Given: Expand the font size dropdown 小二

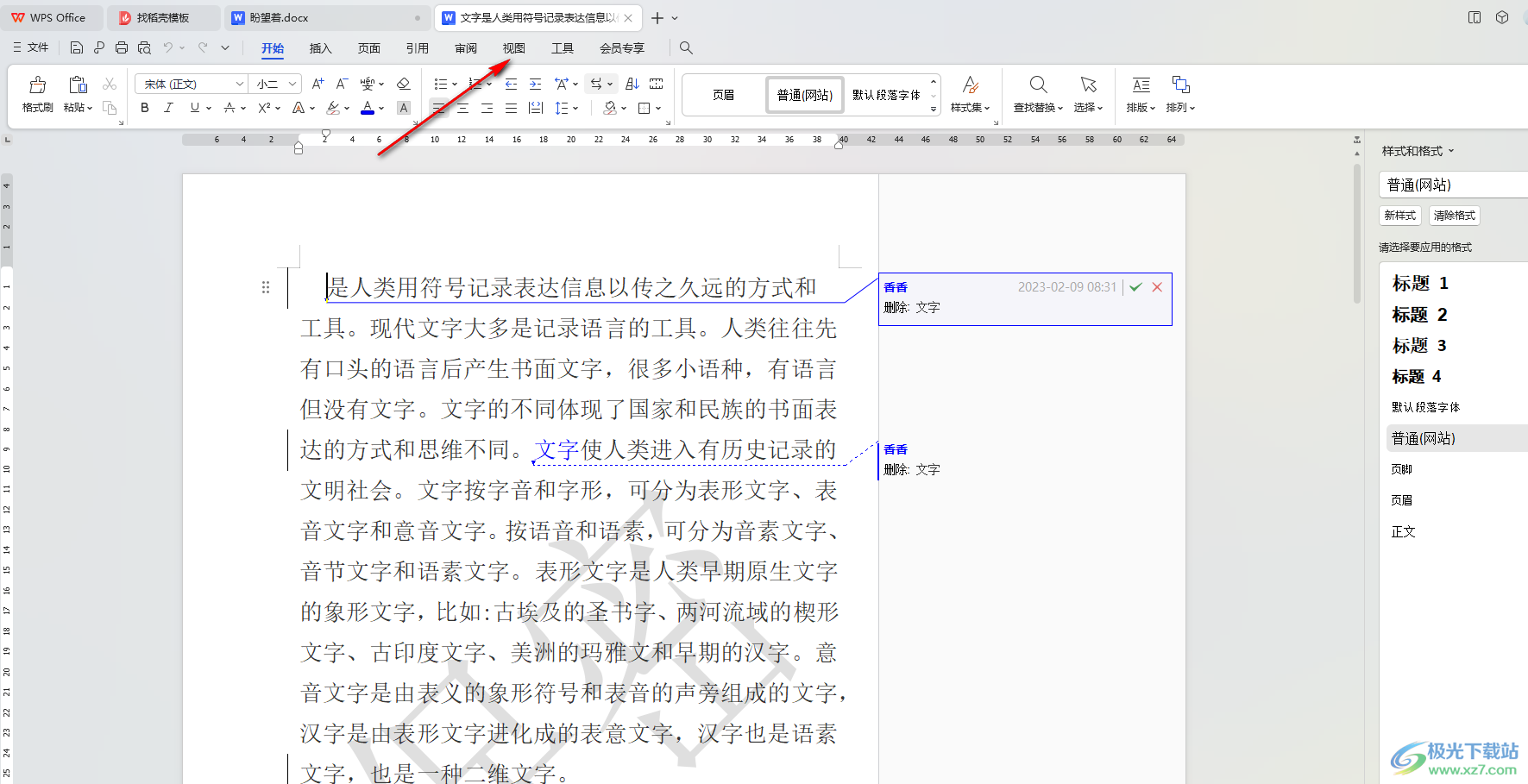Looking at the screenshot, I should [292, 84].
